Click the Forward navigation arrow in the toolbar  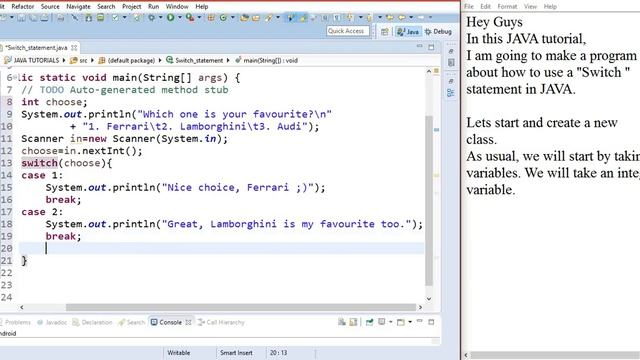pos(420,18)
